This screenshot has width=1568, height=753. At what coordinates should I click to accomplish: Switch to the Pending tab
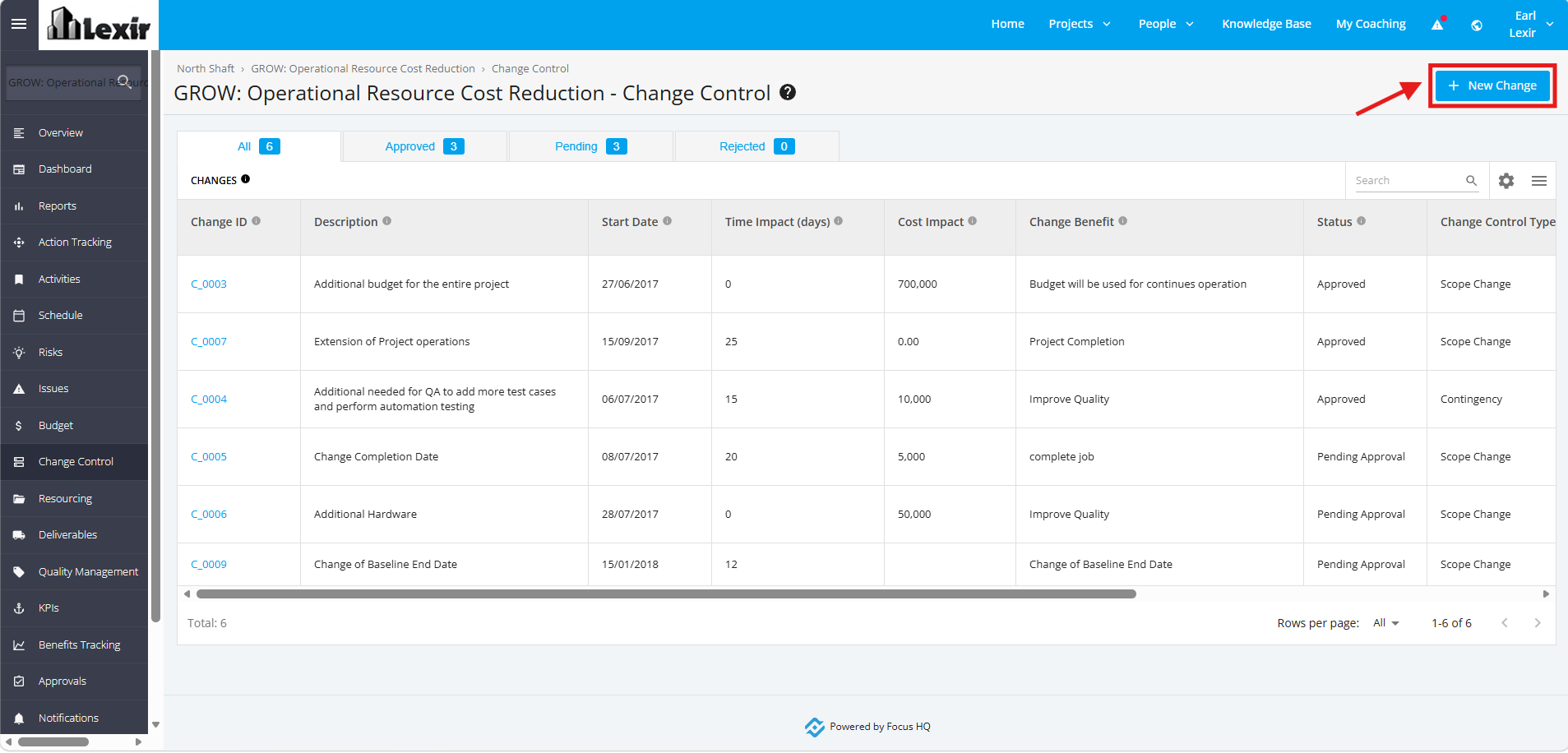591,146
